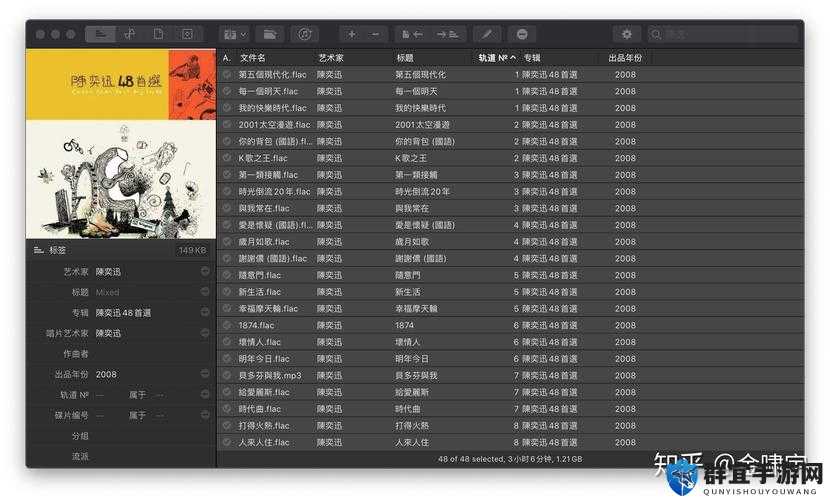
Task: Click the status icon for 貝多芬與我.mp3
Action: (227, 375)
